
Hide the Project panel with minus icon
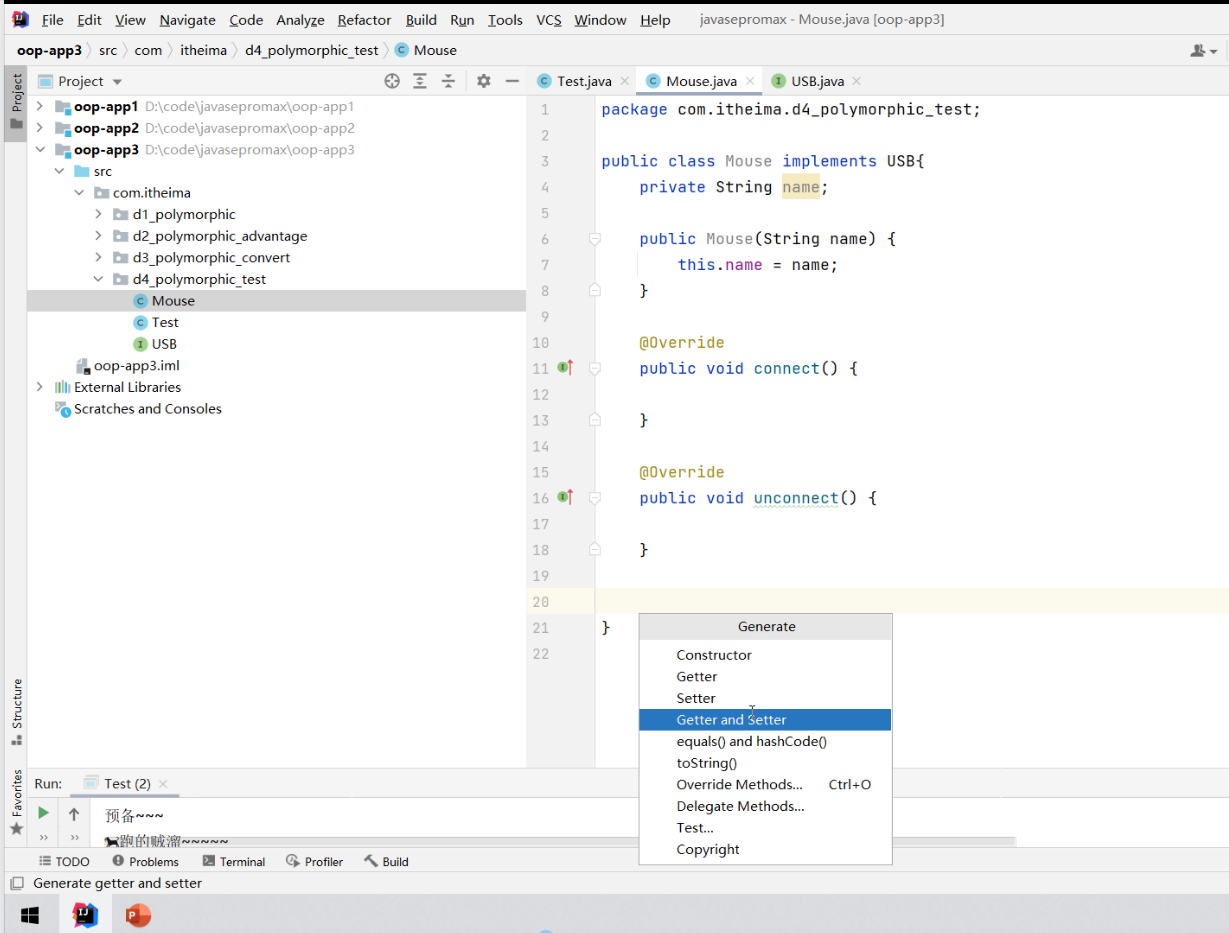(x=512, y=81)
